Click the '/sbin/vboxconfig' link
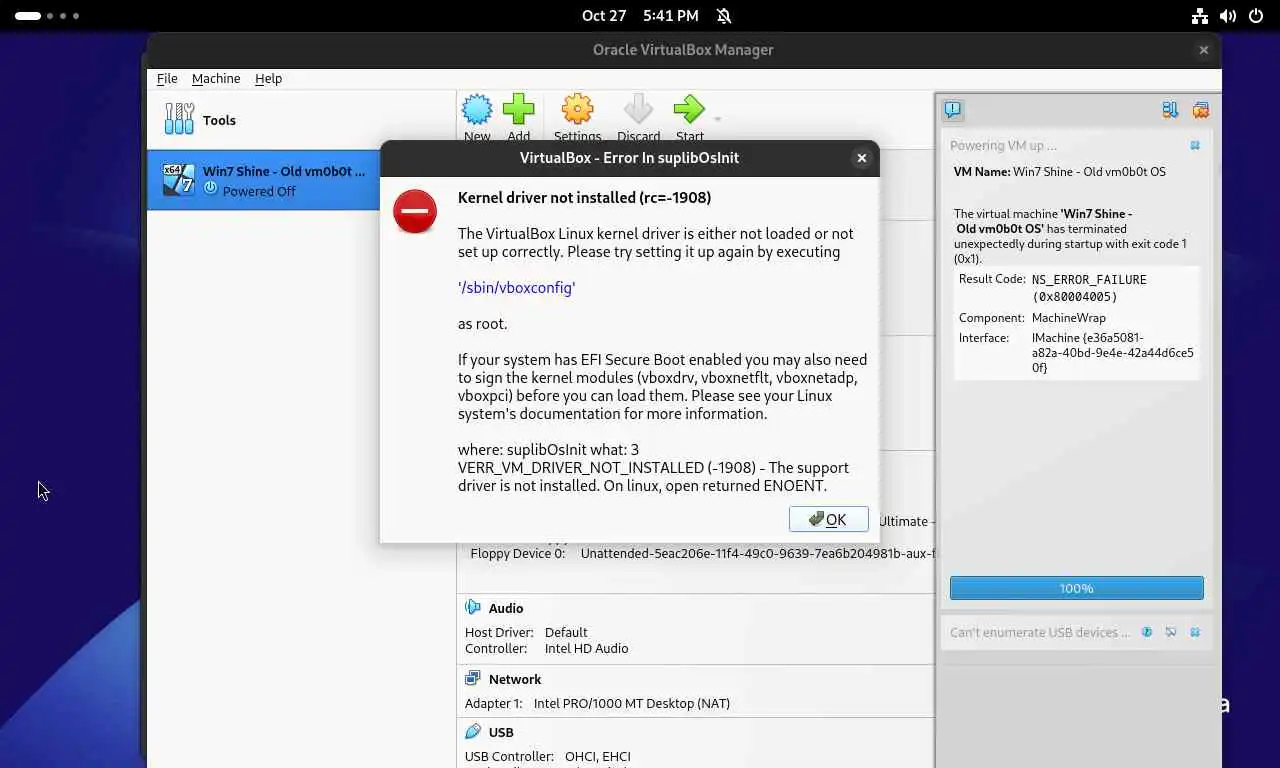1280x768 pixels. (x=516, y=288)
